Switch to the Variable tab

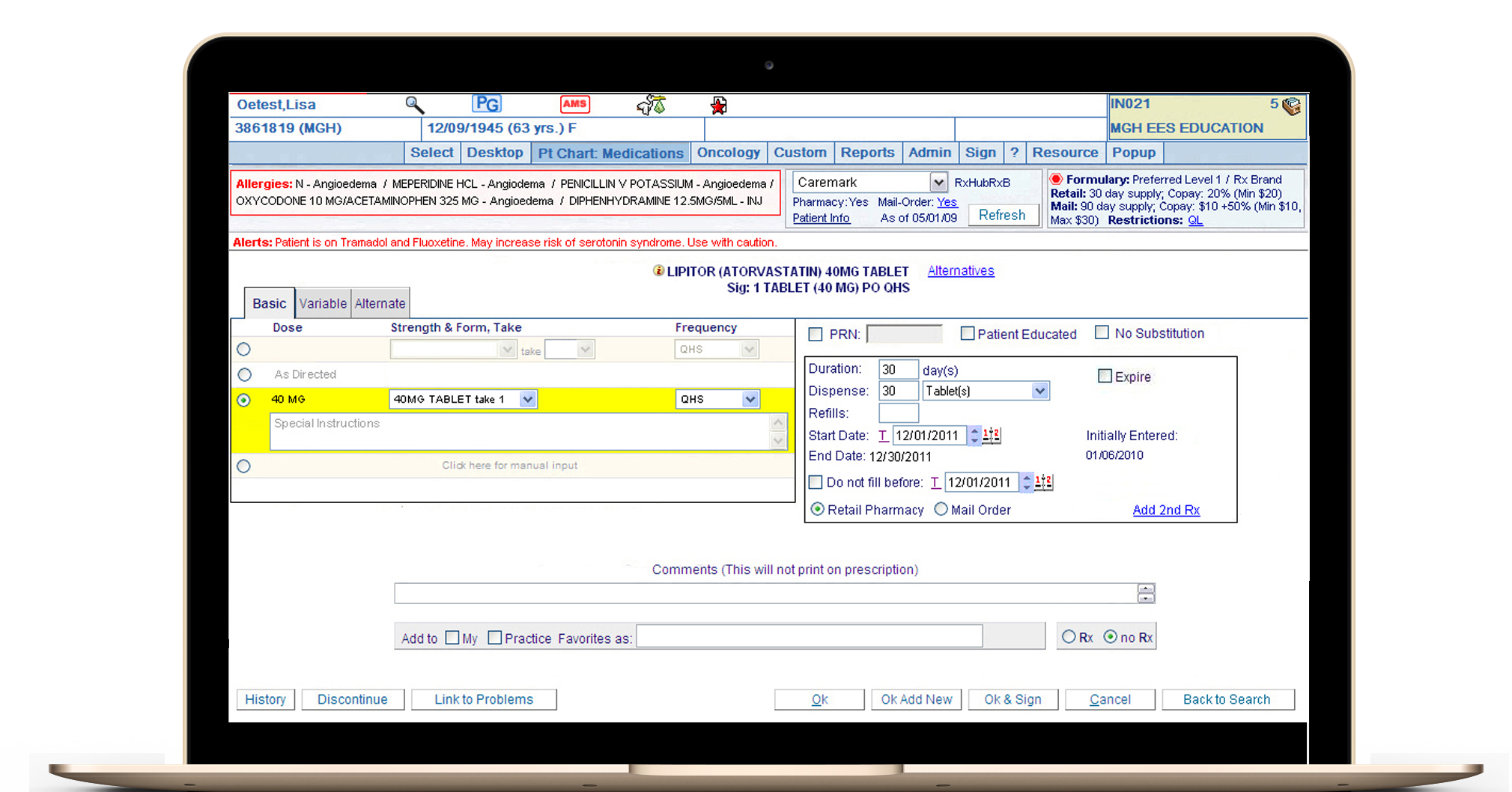pos(323,304)
